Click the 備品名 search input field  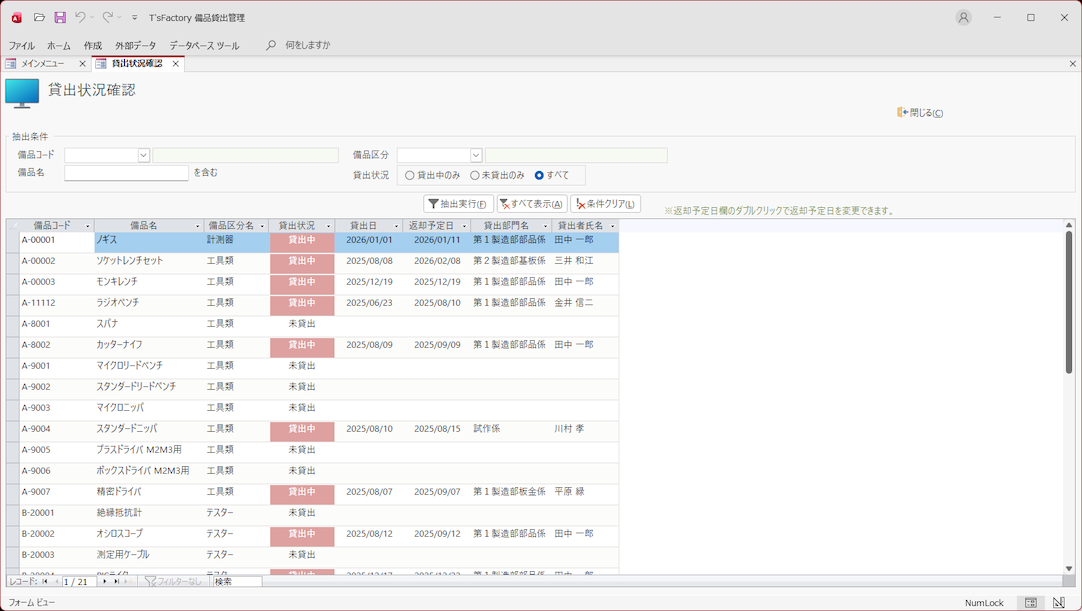(x=126, y=173)
